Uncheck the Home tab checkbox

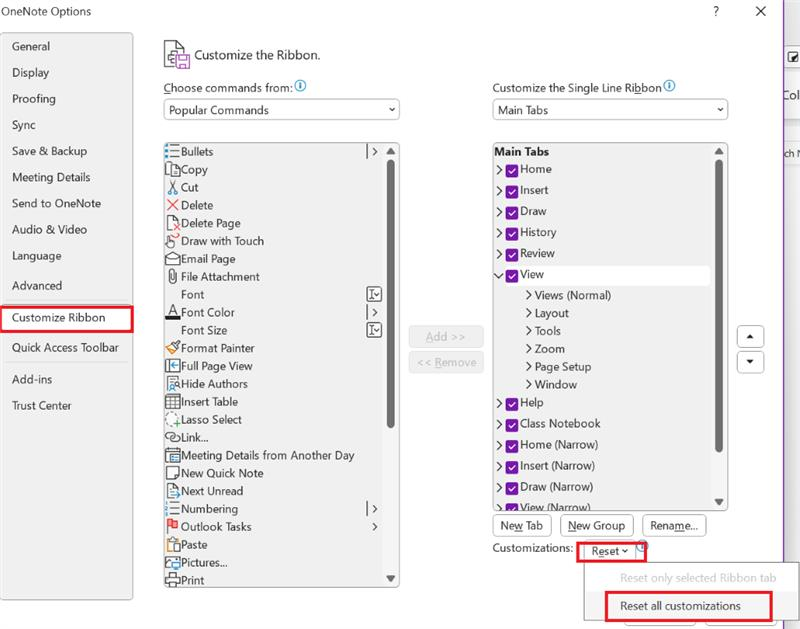tap(512, 170)
